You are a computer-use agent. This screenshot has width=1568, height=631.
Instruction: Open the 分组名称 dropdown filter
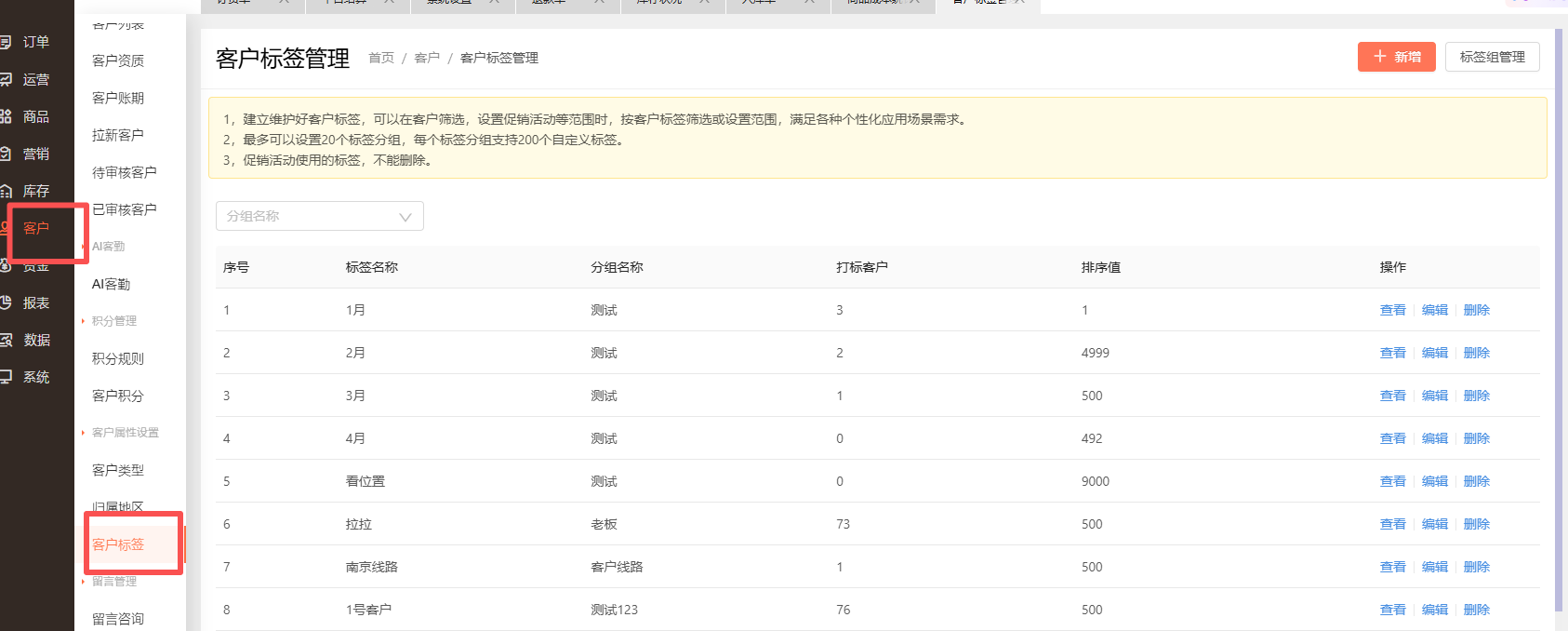coord(319,216)
